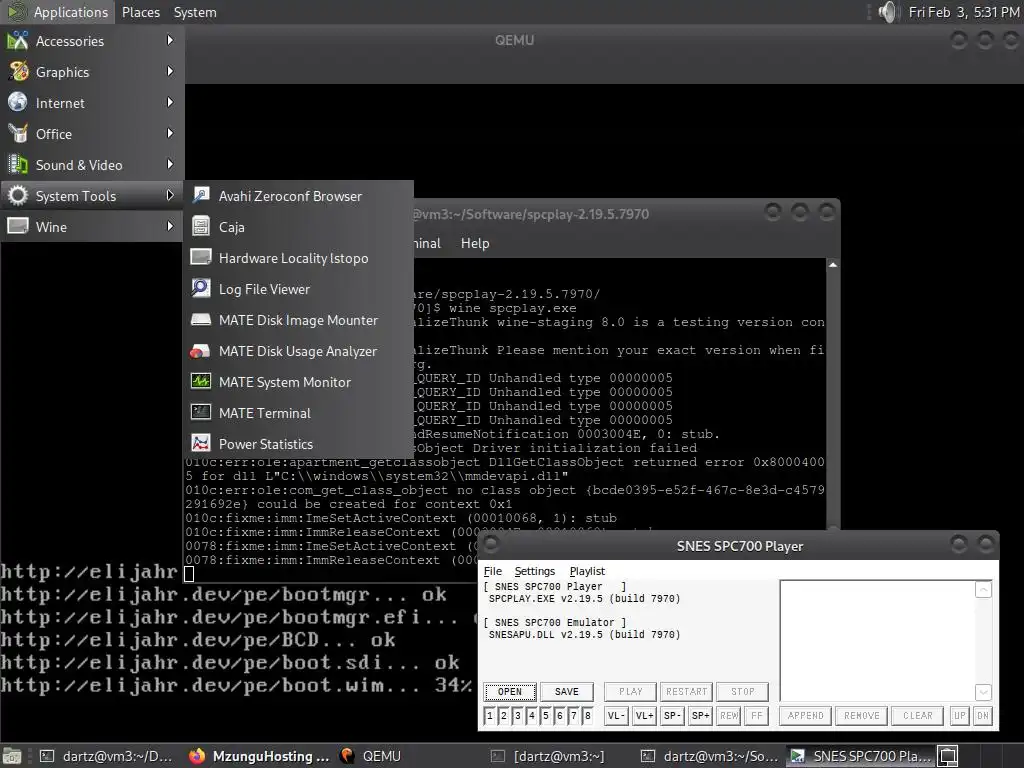The width and height of the screenshot is (1024, 768).
Task: Click the FF fast-forward button
Action: point(757,716)
